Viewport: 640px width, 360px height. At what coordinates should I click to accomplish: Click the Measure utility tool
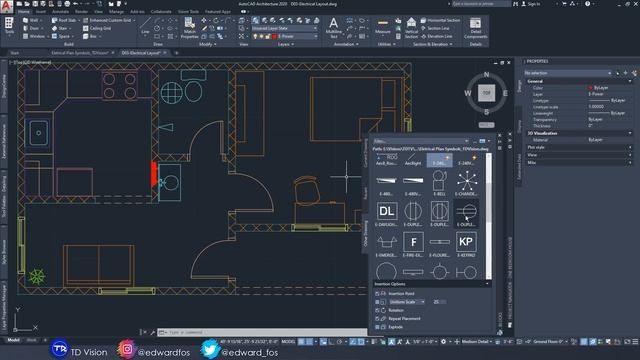[382, 27]
